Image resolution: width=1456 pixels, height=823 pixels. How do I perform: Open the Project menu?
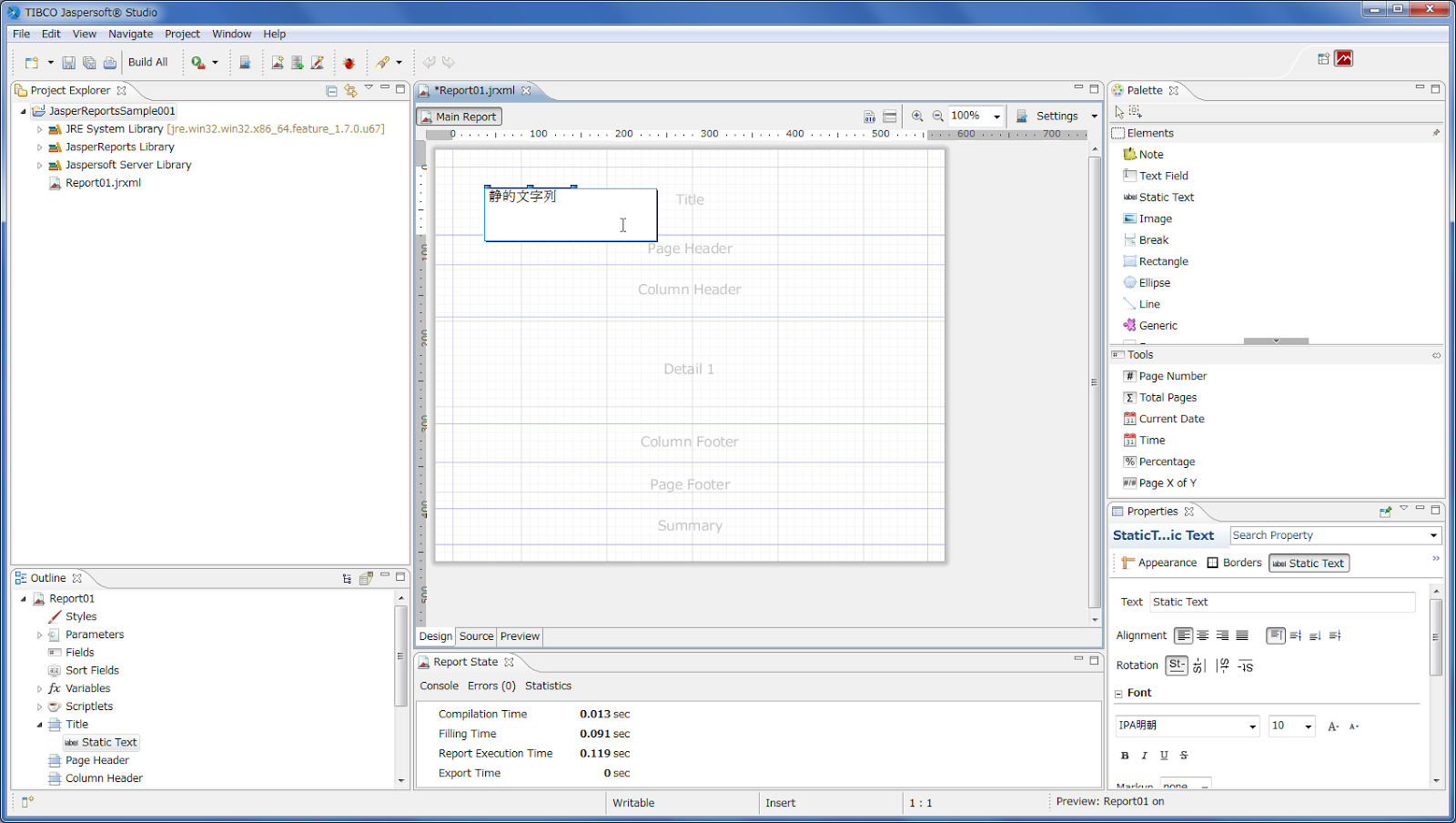[x=182, y=34]
